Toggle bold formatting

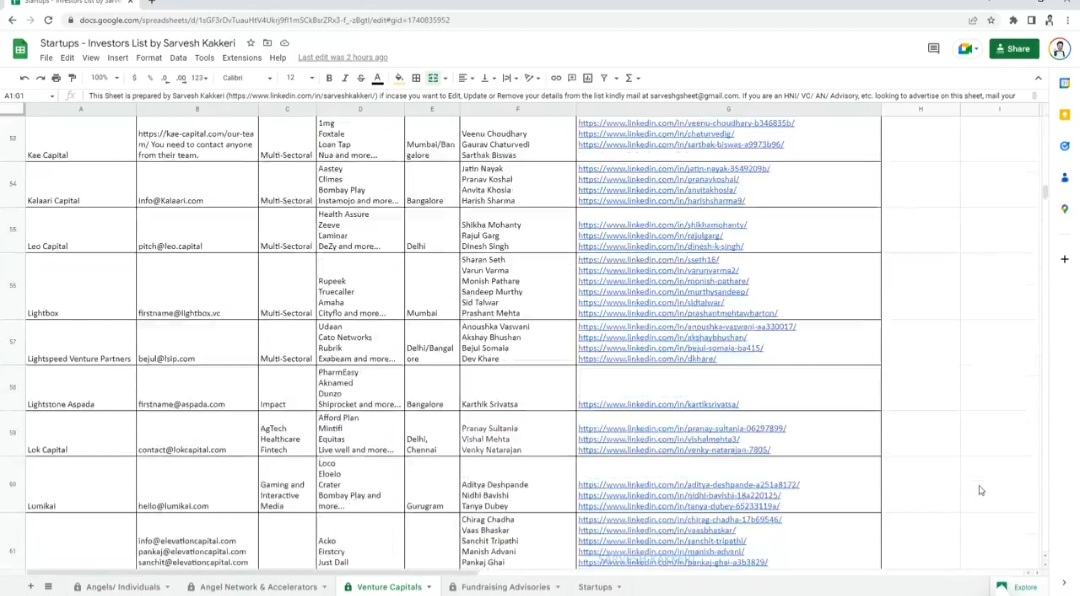click(x=329, y=78)
